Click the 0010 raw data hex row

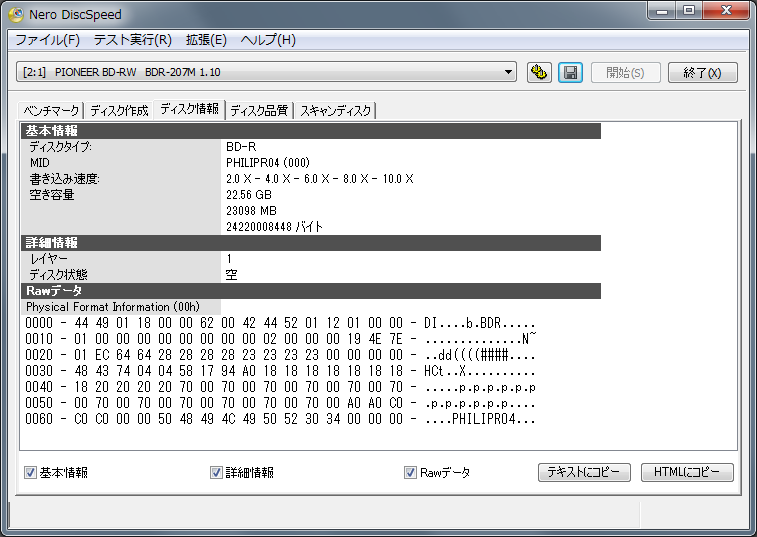tap(280, 339)
